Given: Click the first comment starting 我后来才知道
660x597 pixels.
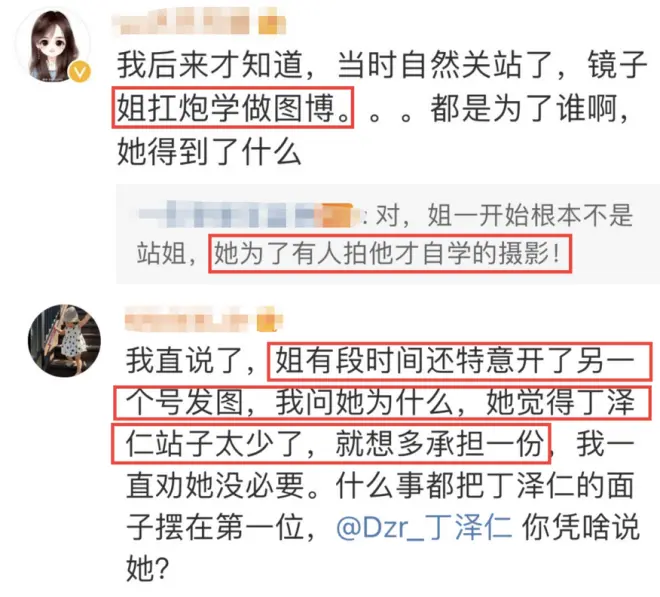Looking at the screenshot, I should [381, 108].
